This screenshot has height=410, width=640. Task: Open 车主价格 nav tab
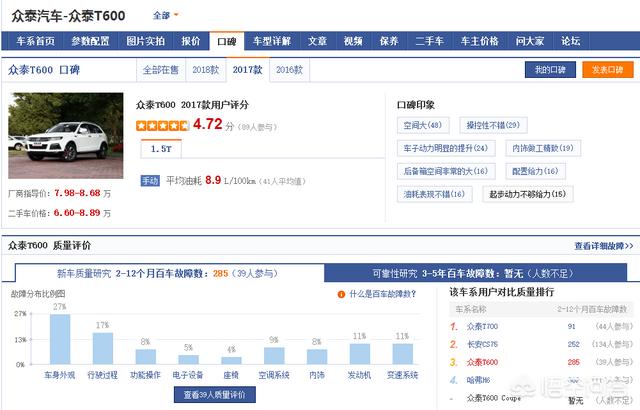[480, 41]
